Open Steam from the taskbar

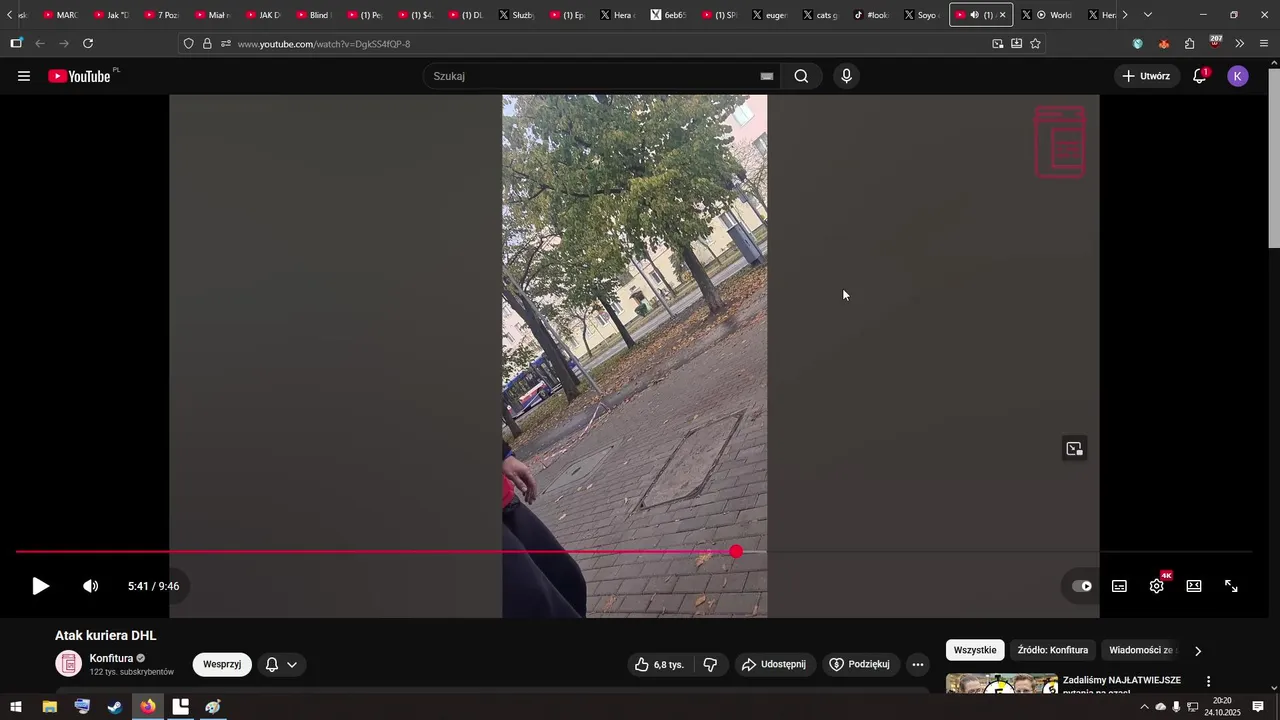pyautogui.click(x=115, y=707)
